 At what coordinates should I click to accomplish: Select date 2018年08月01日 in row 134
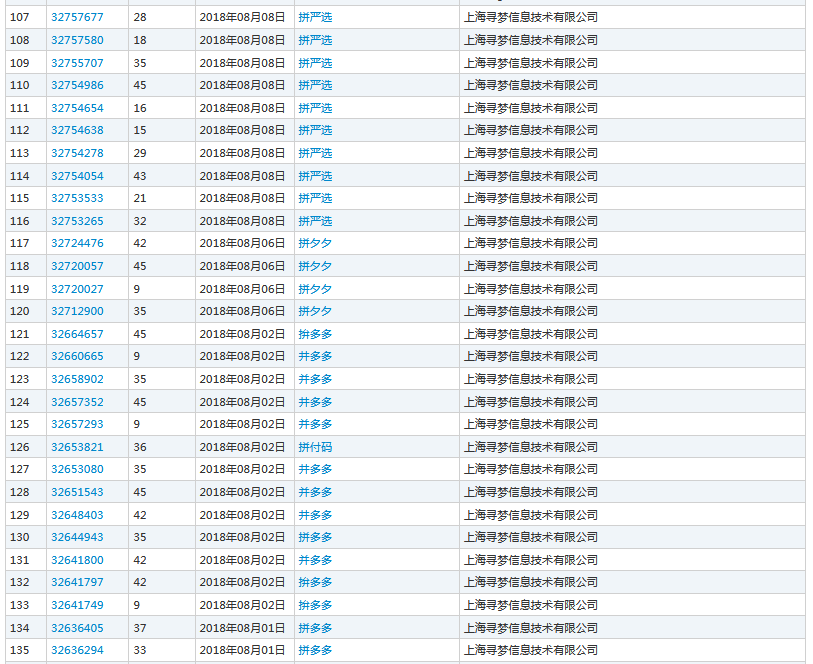tap(243, 628)
